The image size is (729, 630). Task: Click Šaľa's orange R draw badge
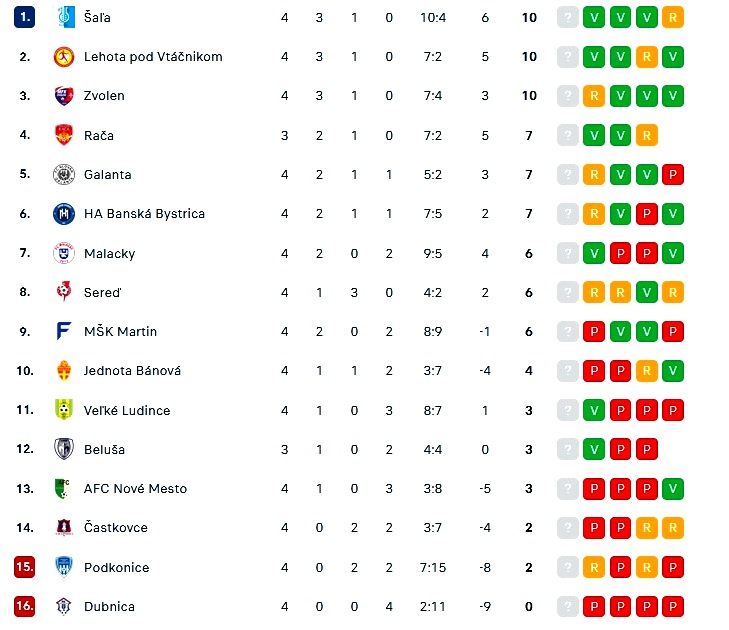[673, 17]
